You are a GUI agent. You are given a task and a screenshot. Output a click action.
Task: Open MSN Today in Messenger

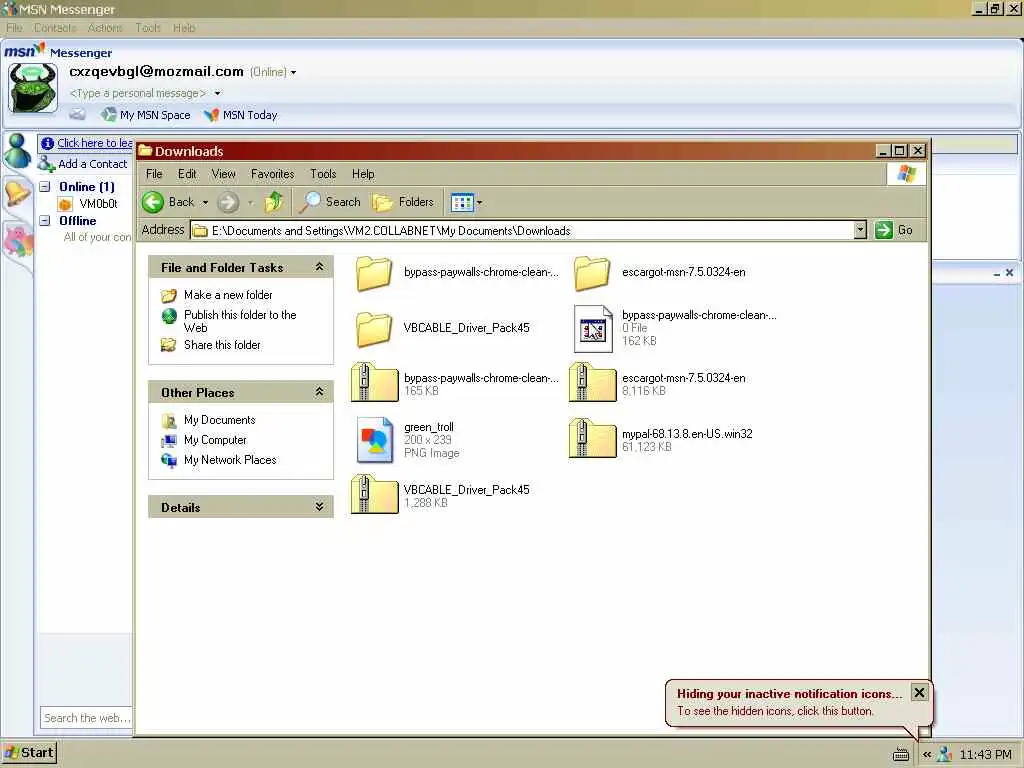tap(240, 115)
